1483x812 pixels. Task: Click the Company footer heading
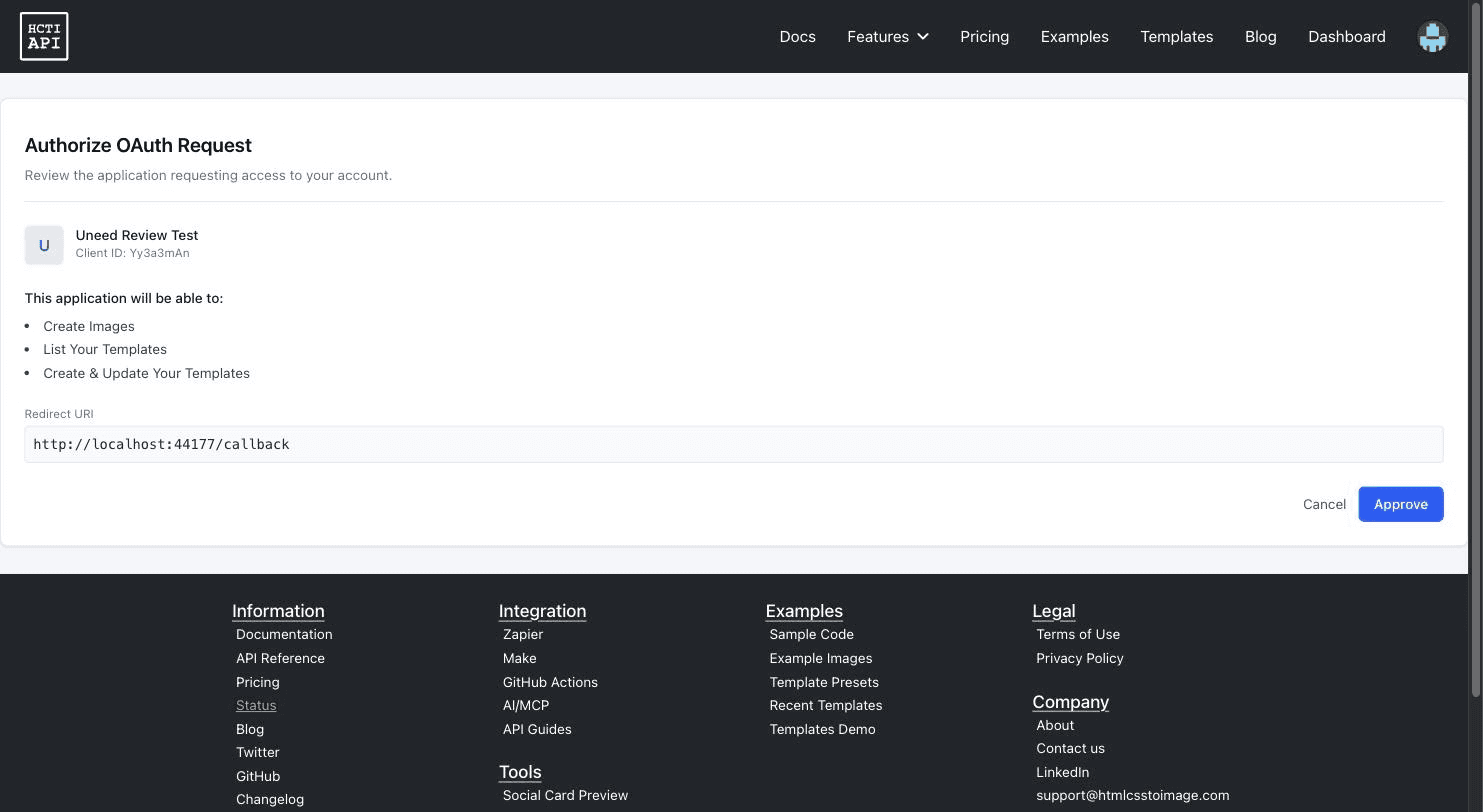click(x=1070, y=702)
